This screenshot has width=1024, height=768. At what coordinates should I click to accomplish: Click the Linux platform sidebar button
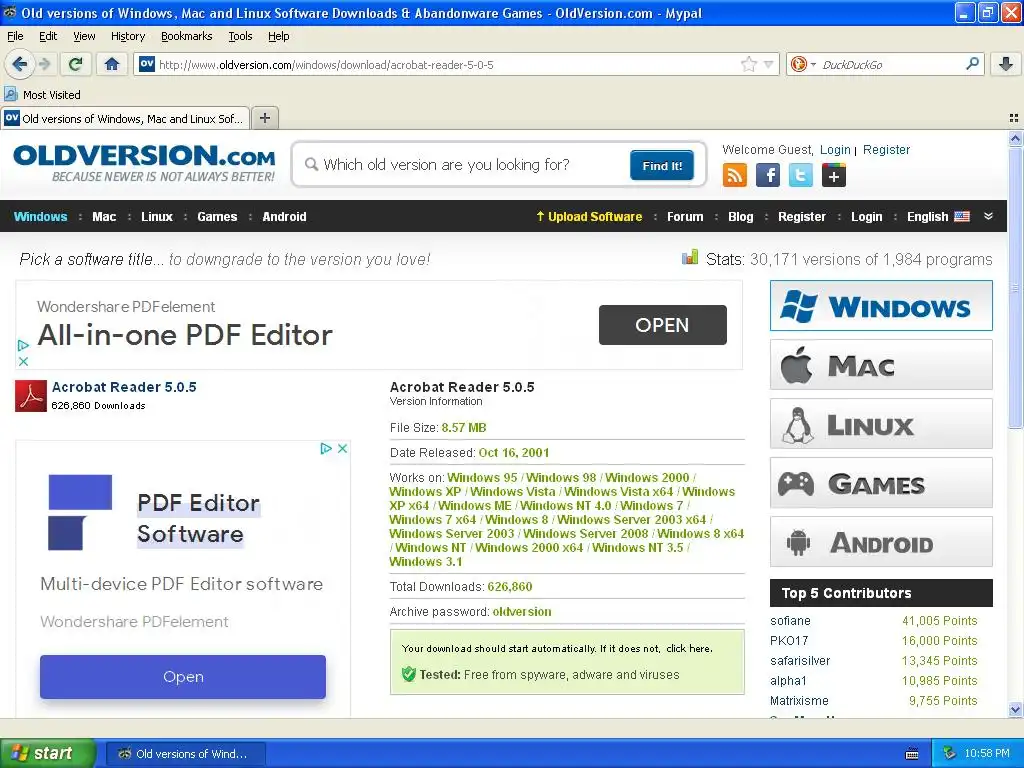pyautogui.click(x=881, y=424)
